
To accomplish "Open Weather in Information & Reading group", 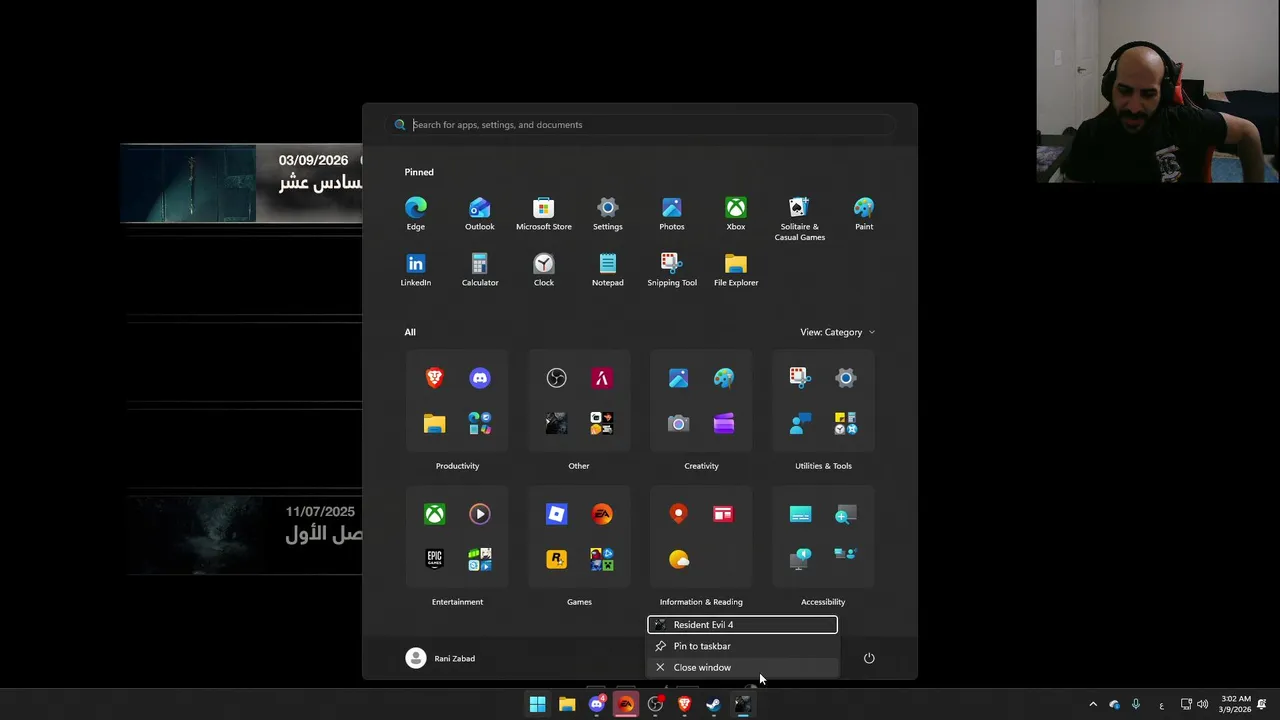I will (x=679, y=559).
